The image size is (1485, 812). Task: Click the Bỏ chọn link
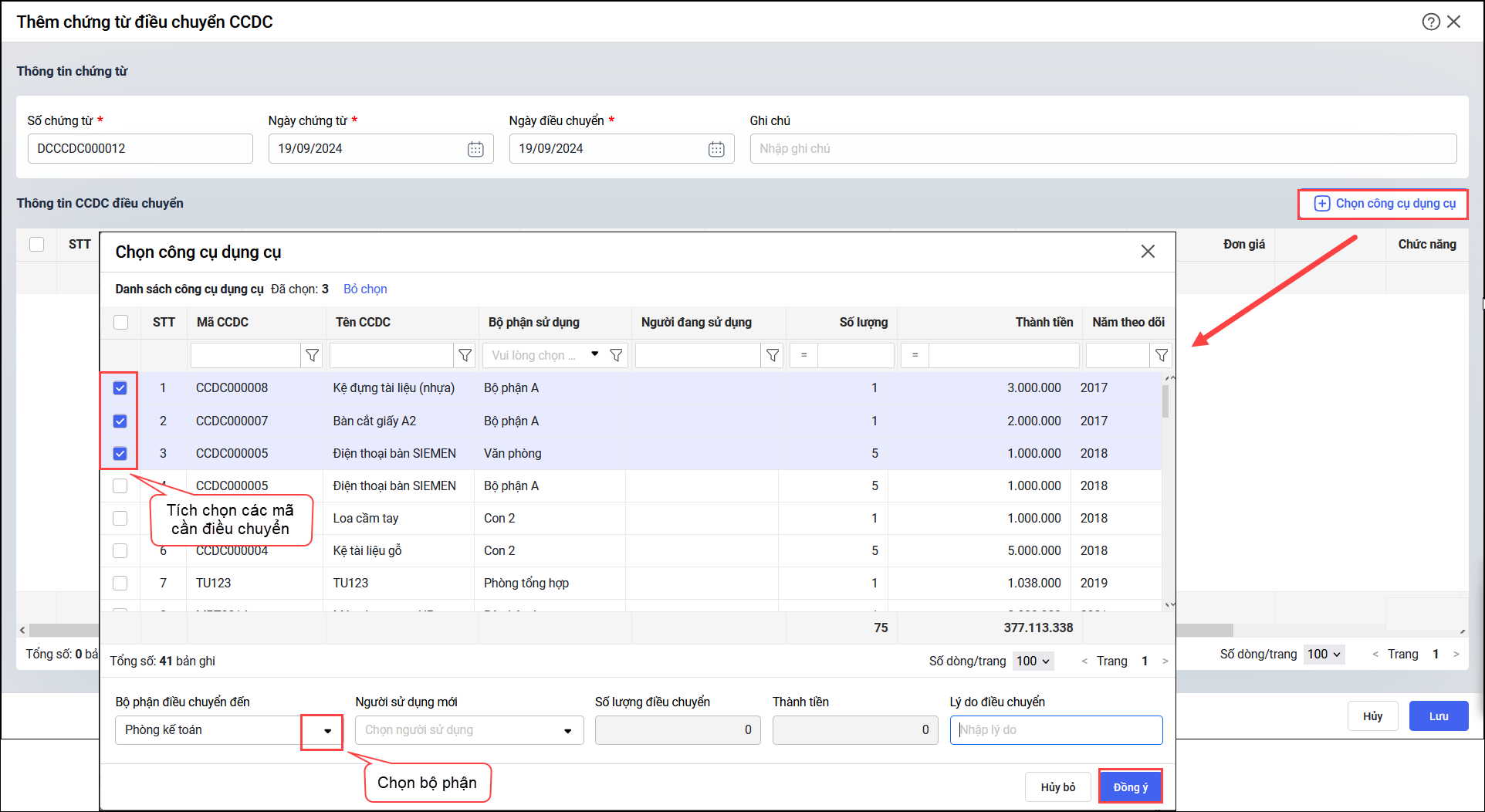pyautogui.click(x=365, y=289)
